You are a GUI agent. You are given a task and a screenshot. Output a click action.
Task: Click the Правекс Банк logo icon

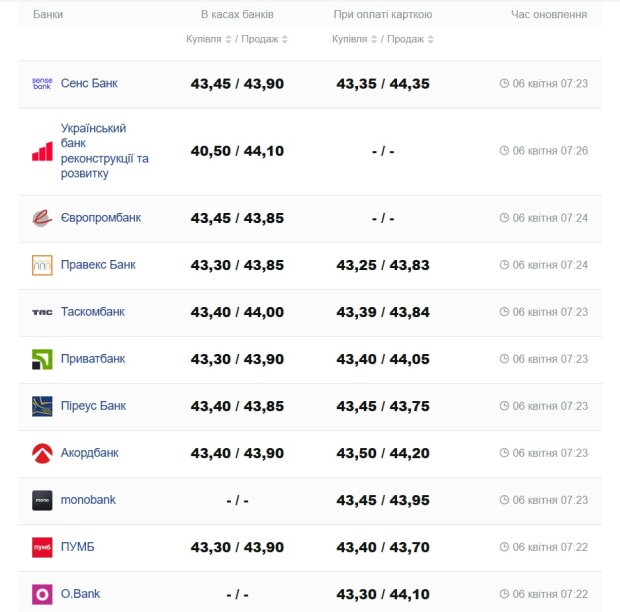[42, 265]
